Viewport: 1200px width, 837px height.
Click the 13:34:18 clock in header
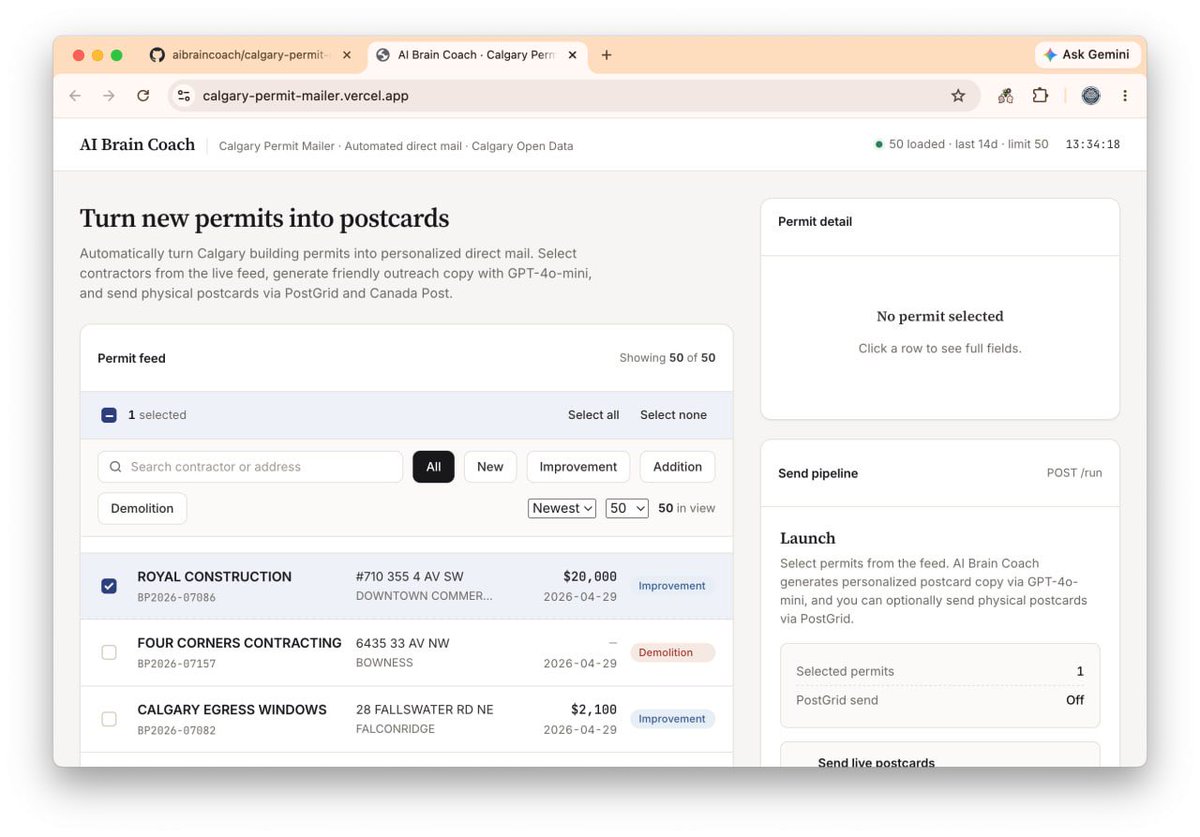pyautogui.click(x=1093, y=145)
